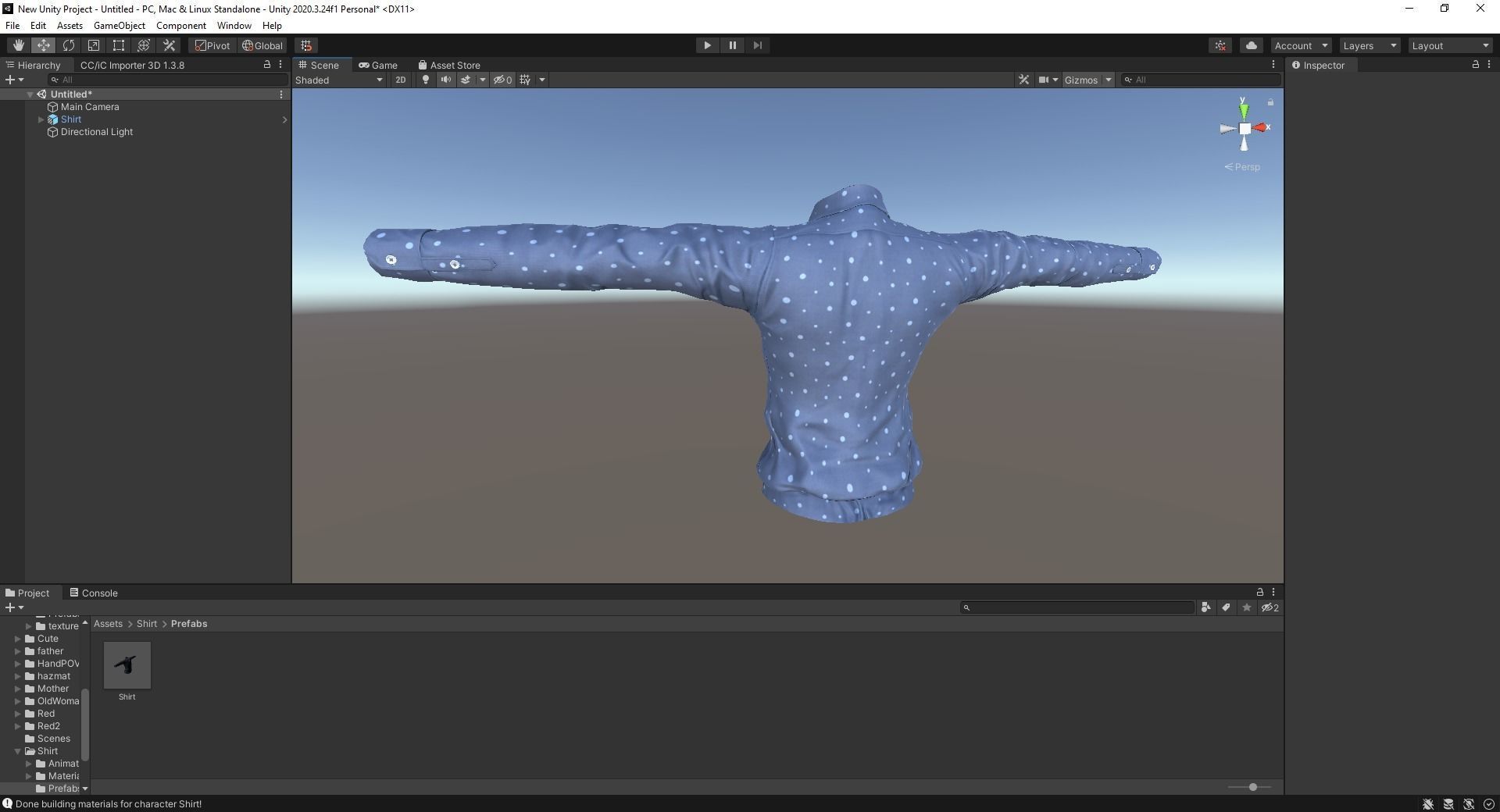
Task: Open custom editor tools
Action: point(169,45)
